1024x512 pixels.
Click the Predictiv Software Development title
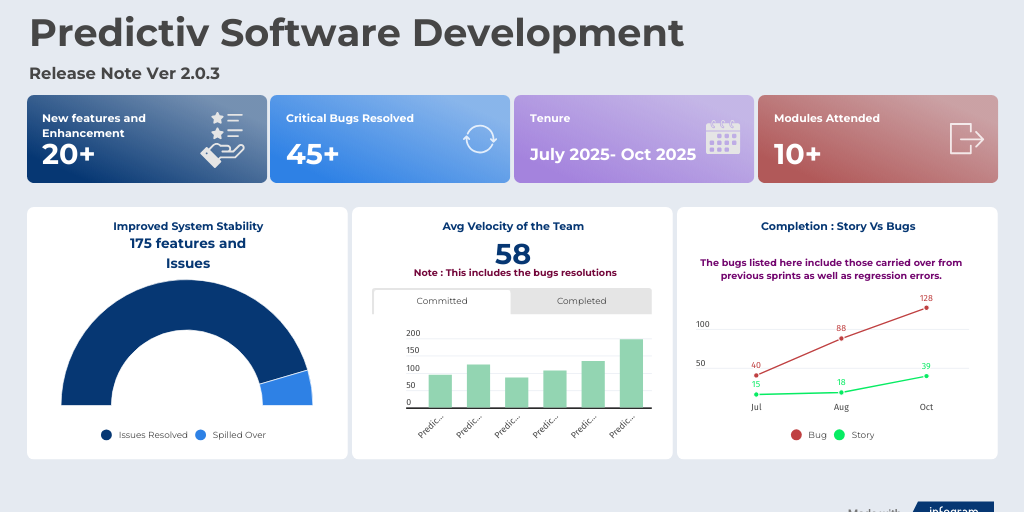[357, 33]
